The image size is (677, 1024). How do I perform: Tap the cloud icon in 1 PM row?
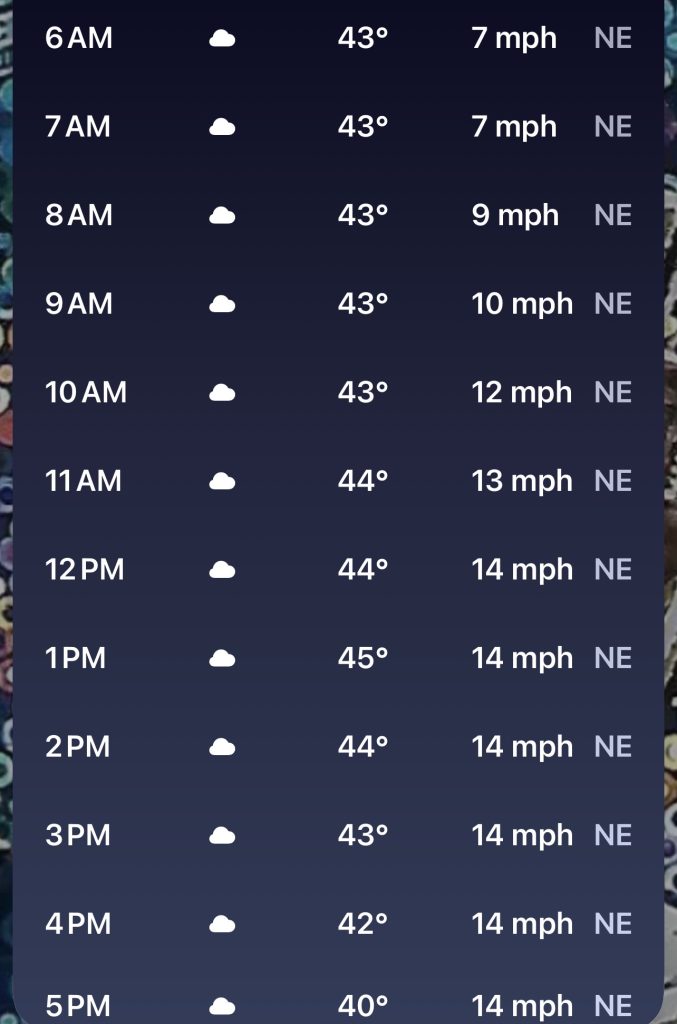coord(222,658)
